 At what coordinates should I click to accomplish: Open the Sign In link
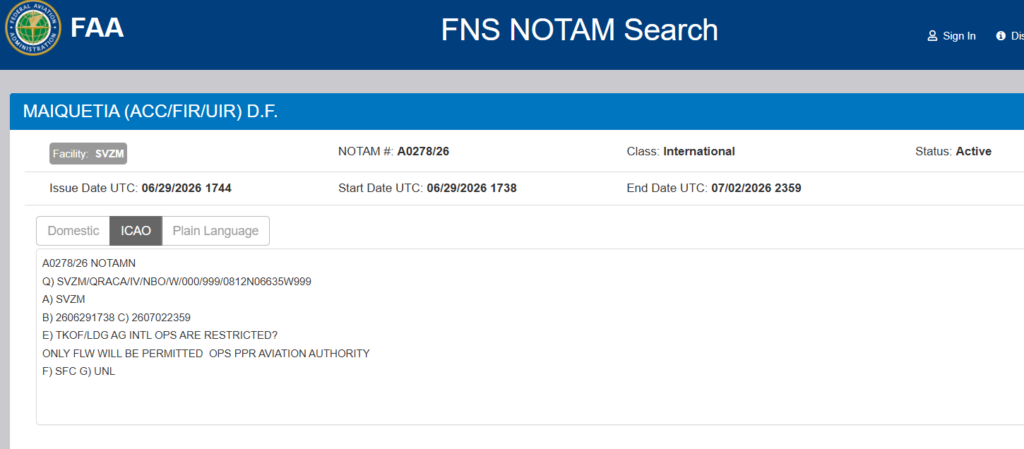[x=959, y=36]
